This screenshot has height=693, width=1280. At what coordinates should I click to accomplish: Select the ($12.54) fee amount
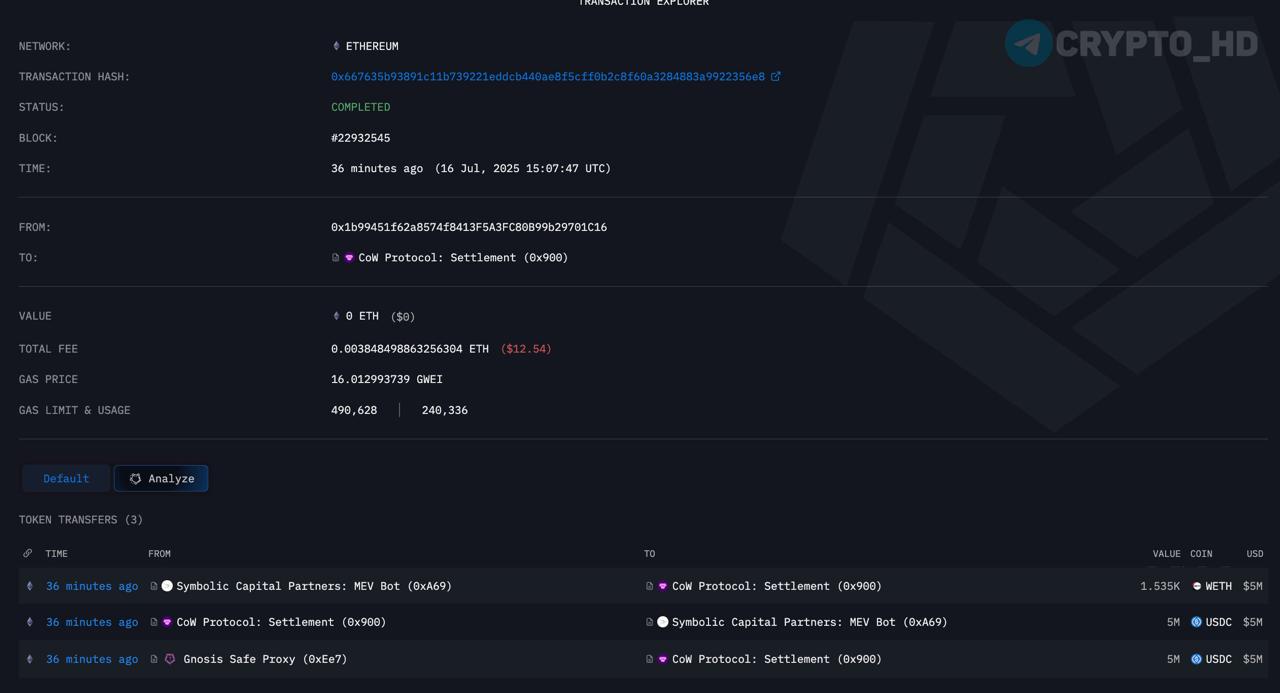tap(526, 349)
